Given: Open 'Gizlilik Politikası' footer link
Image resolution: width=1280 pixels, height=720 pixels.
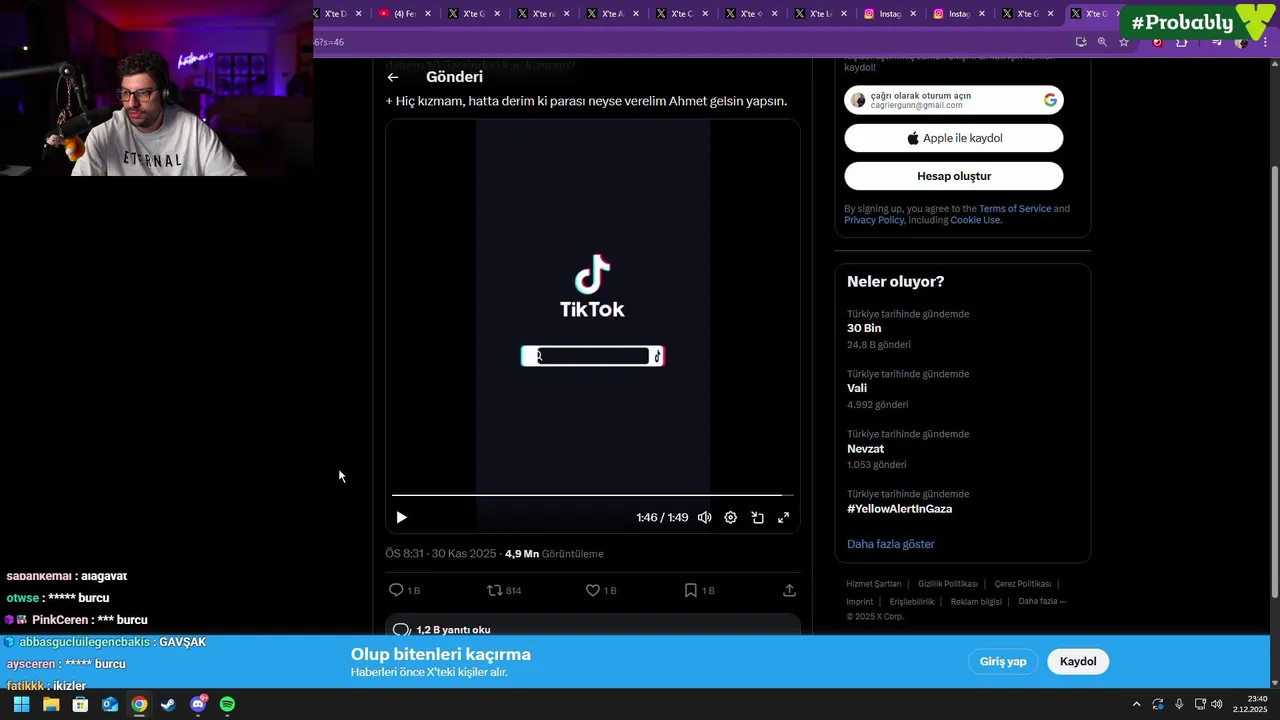Looking at the screenshot, I should [x=948, y=584].
